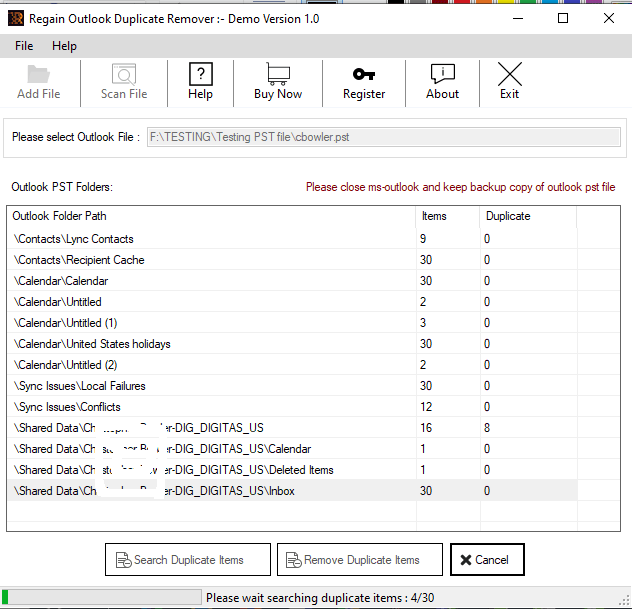Maximize the Regain Outlook Duplicate Remover window
Viewport: 632px width, 609px height.
pyautogui.click(x=563, y=19)
